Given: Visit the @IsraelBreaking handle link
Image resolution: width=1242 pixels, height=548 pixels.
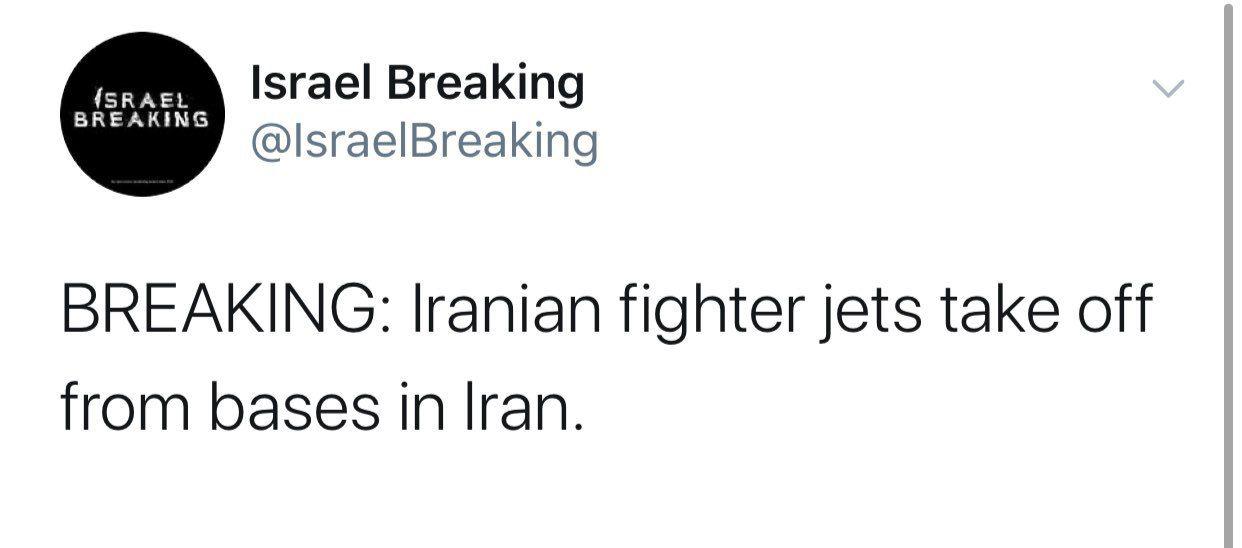Looking at the screenshot, I should [x=425, y=141].
